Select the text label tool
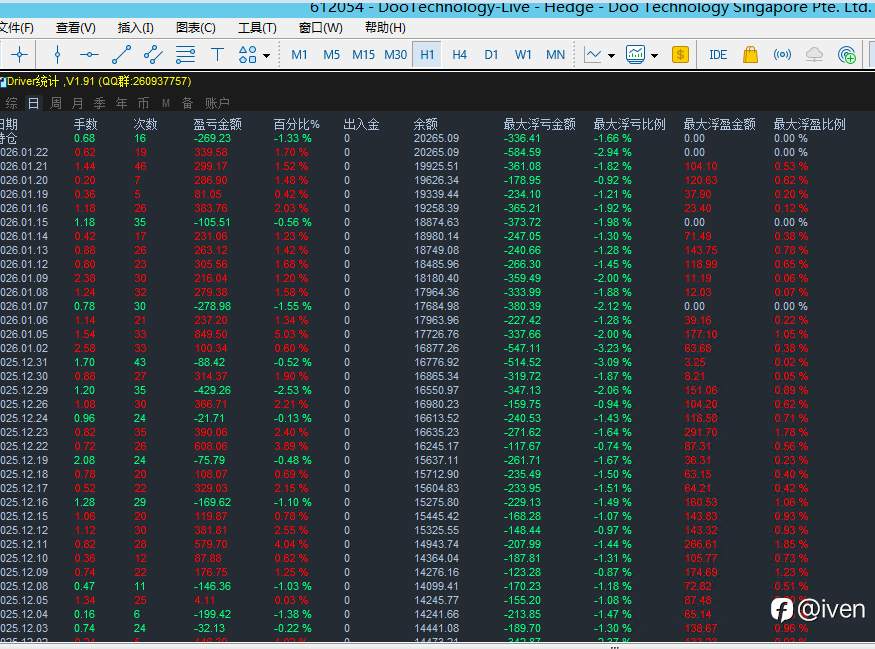The image size is (875, 649). tap(217, 55)
